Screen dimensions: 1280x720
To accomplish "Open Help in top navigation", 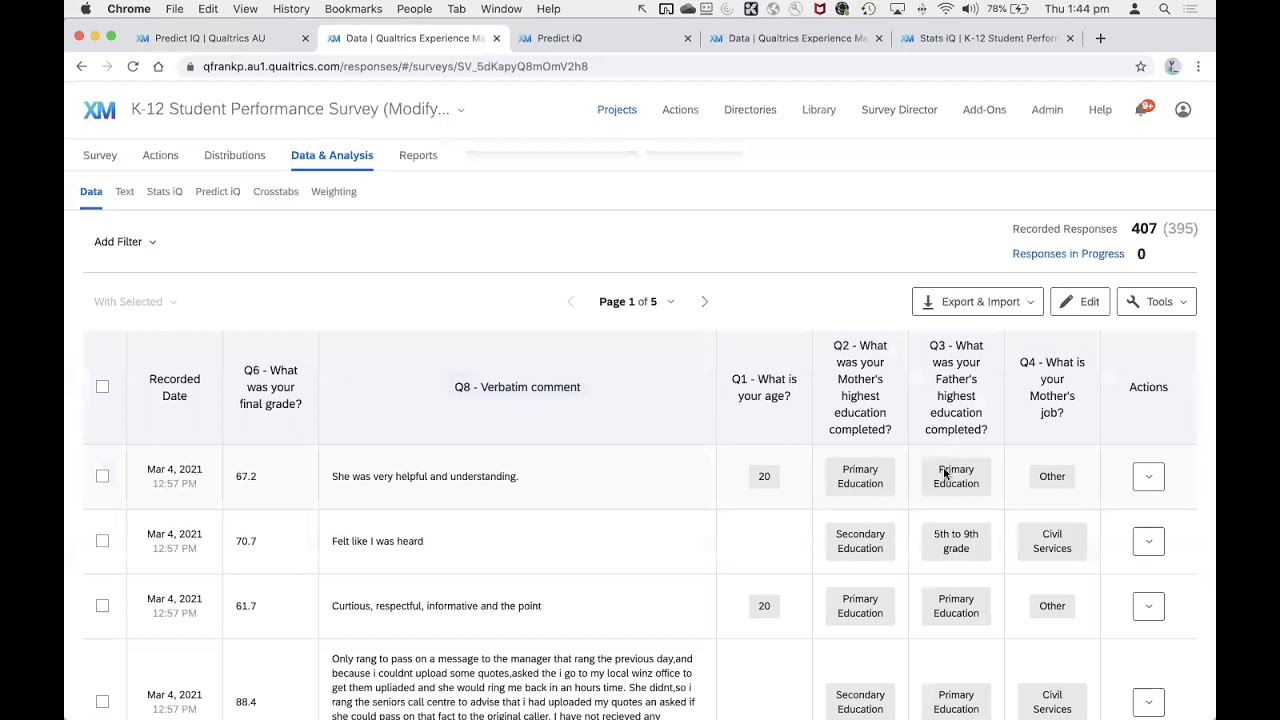I will tap(1100, 110).
